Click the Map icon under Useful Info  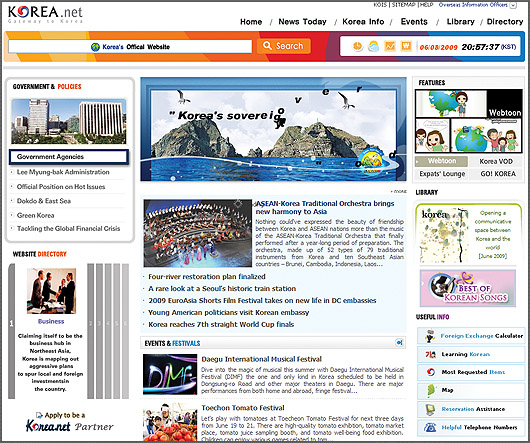430,390
